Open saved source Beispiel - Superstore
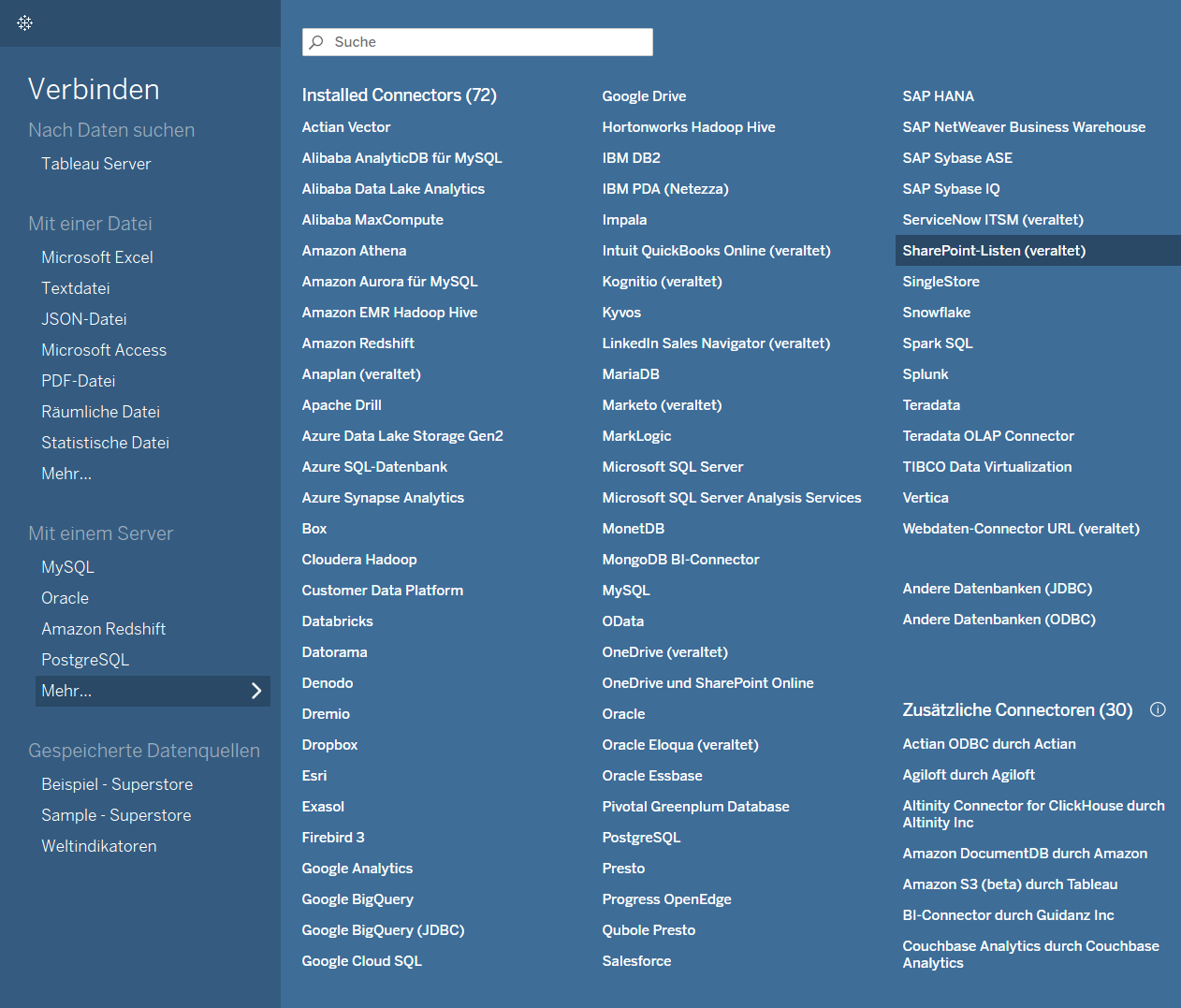The image size is (1181, 1008). pyautogui.click(x=117, y=784)
